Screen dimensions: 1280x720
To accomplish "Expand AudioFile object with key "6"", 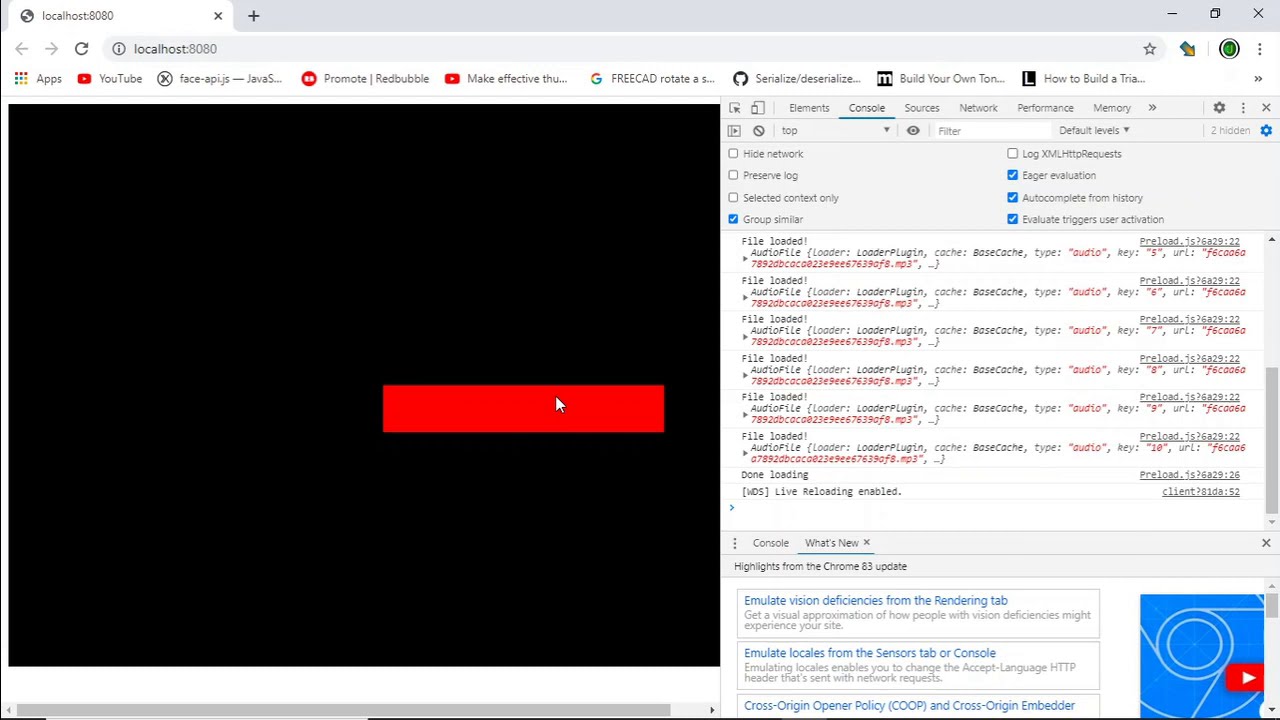I will (745, 298).
